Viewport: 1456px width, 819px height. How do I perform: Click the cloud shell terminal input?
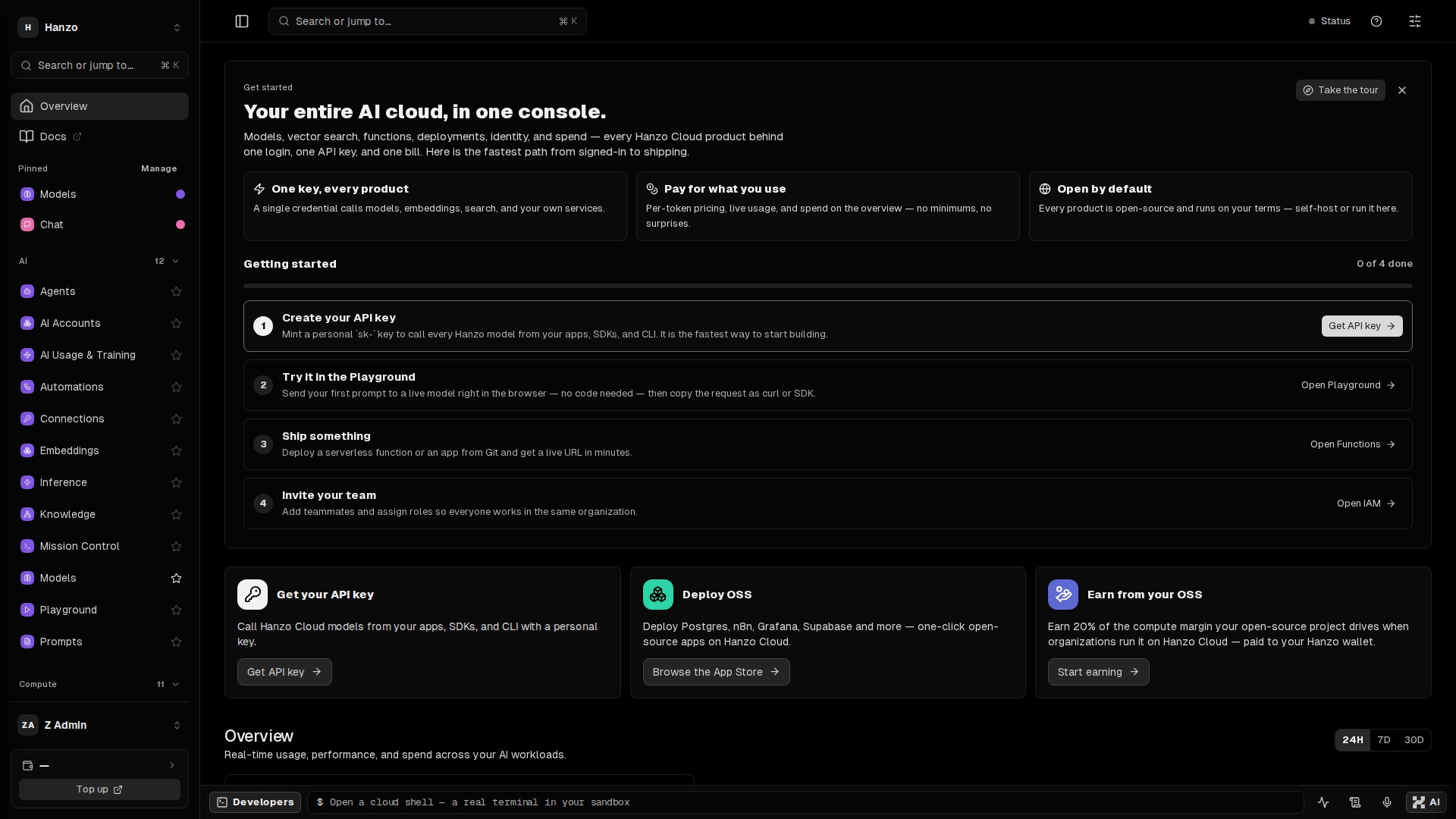click(x=805, y=802)
